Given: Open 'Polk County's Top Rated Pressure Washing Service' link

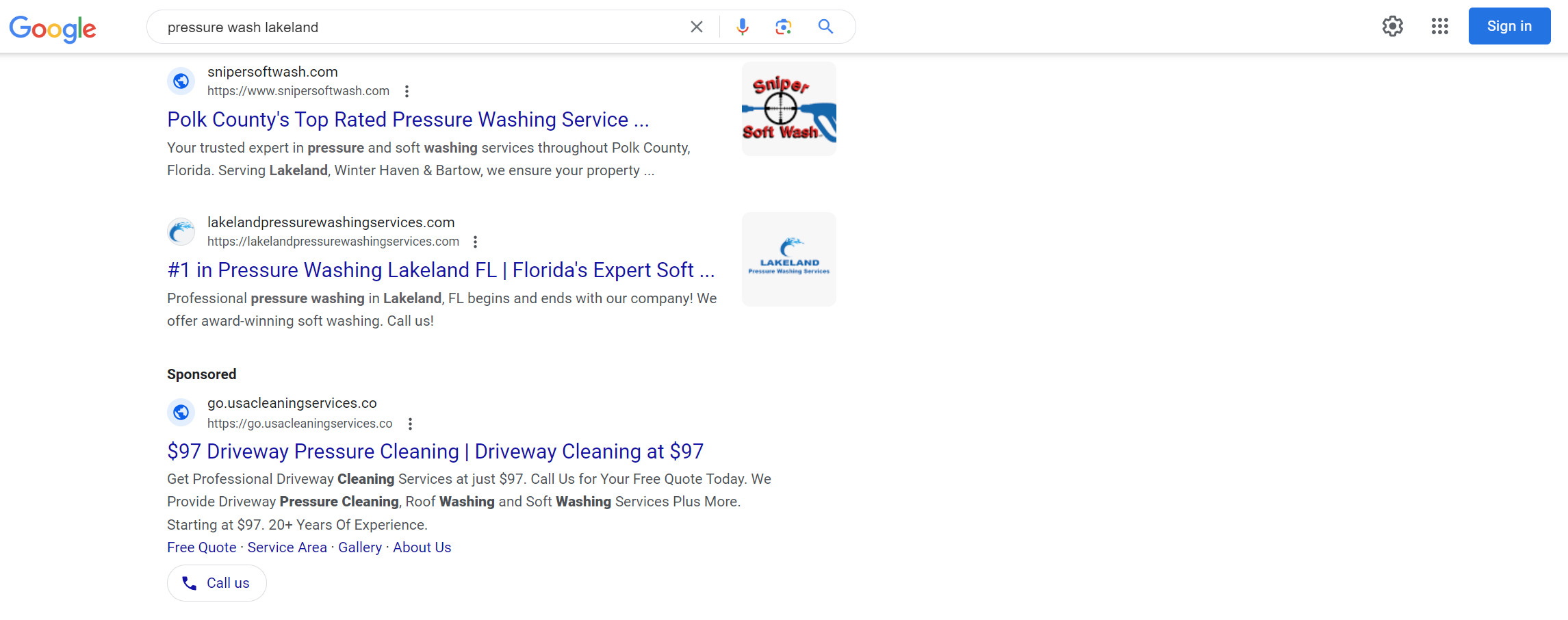Looking at the screenshot, I should click(408, 120).
